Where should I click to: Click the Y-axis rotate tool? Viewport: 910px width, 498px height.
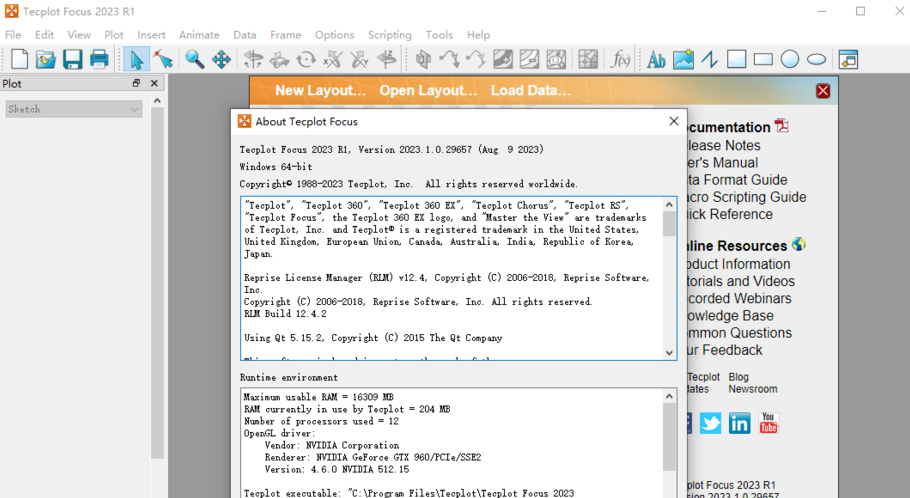[360, 59]
